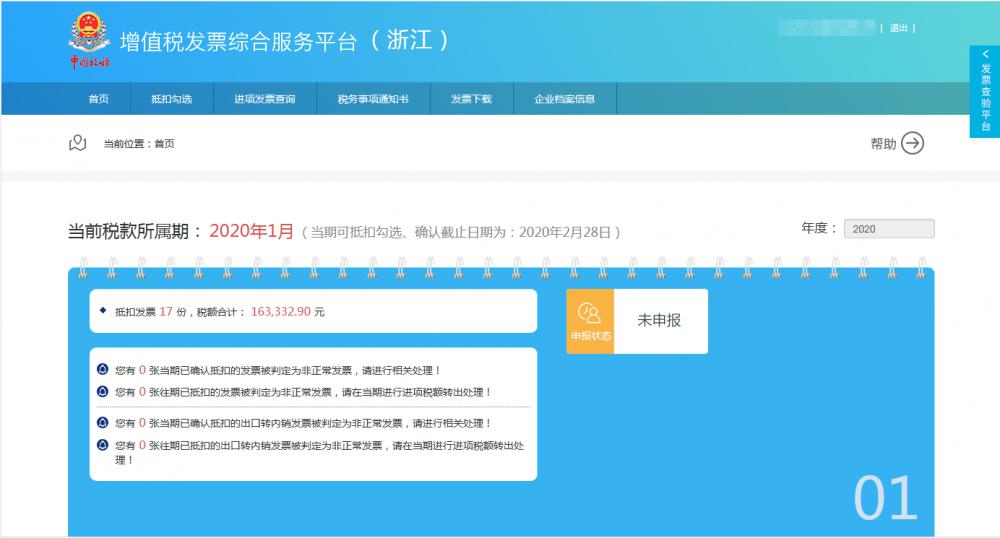This screenshot has width=1000, height=538.
Task: Click the bell icon for 往期已抵扣的发票 notice
Action: coord(103,392)
